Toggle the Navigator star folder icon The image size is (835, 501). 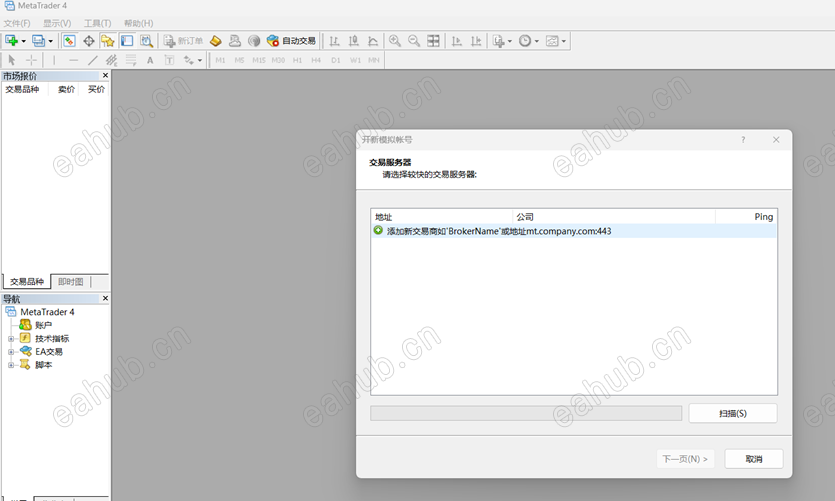click(108, 40)
